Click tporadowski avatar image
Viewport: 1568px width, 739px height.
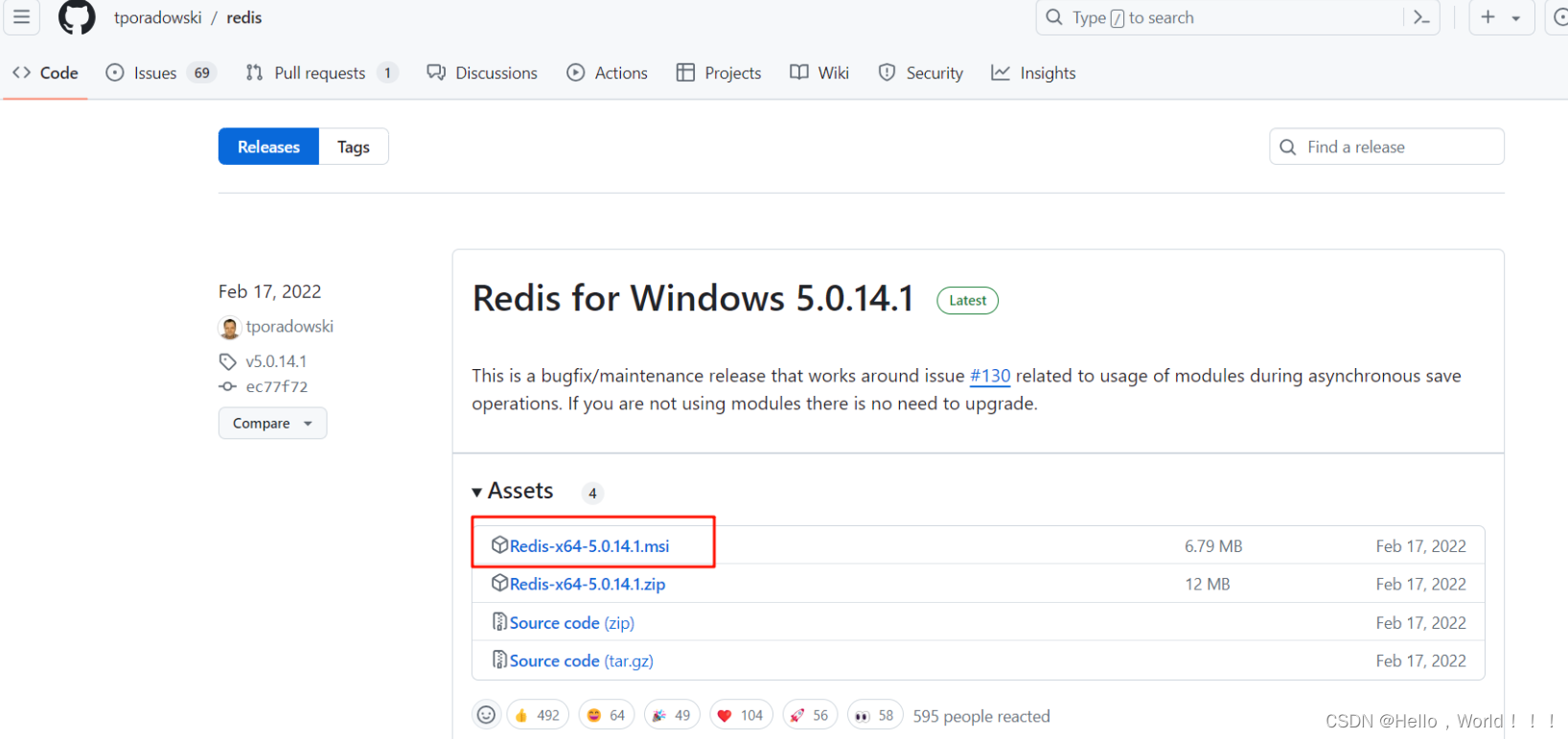point(229,328)
